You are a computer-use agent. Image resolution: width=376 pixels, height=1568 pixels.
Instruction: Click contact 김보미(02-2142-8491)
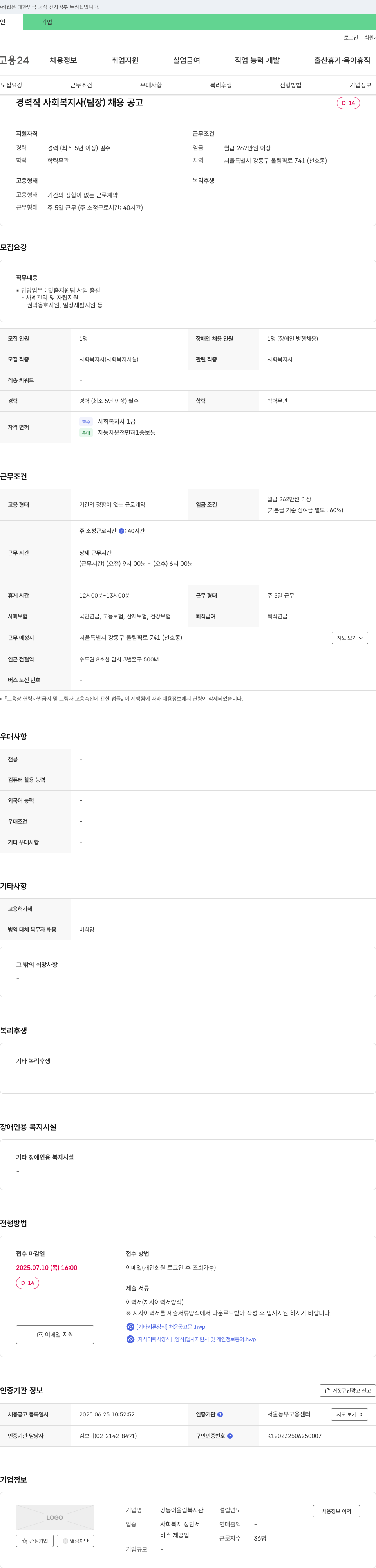pos(108,1436)
